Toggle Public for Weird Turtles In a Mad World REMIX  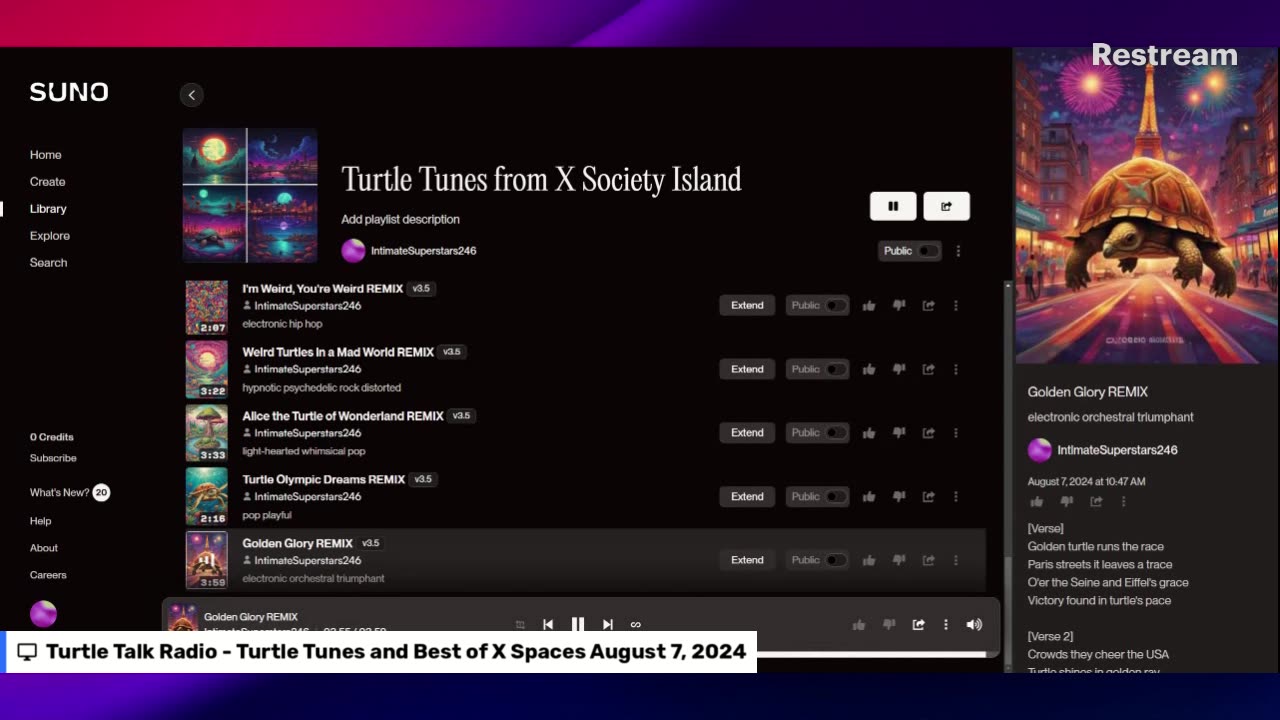(x=835, y=369)
